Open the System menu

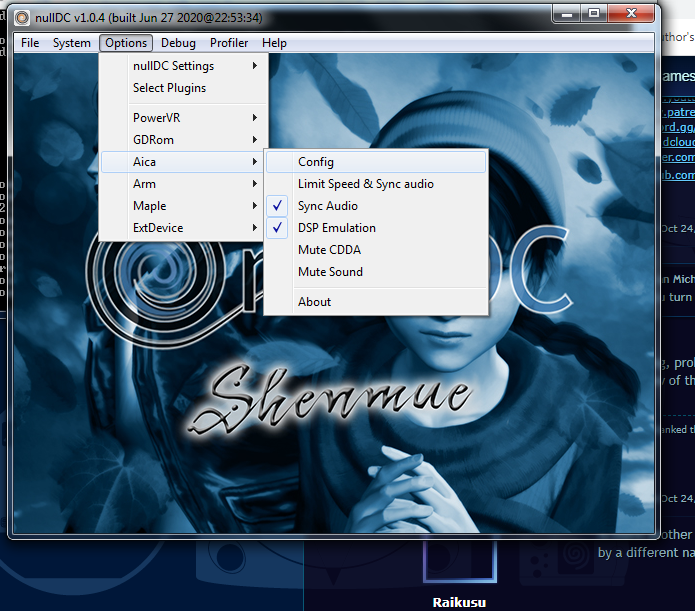(x=71, y=43)
